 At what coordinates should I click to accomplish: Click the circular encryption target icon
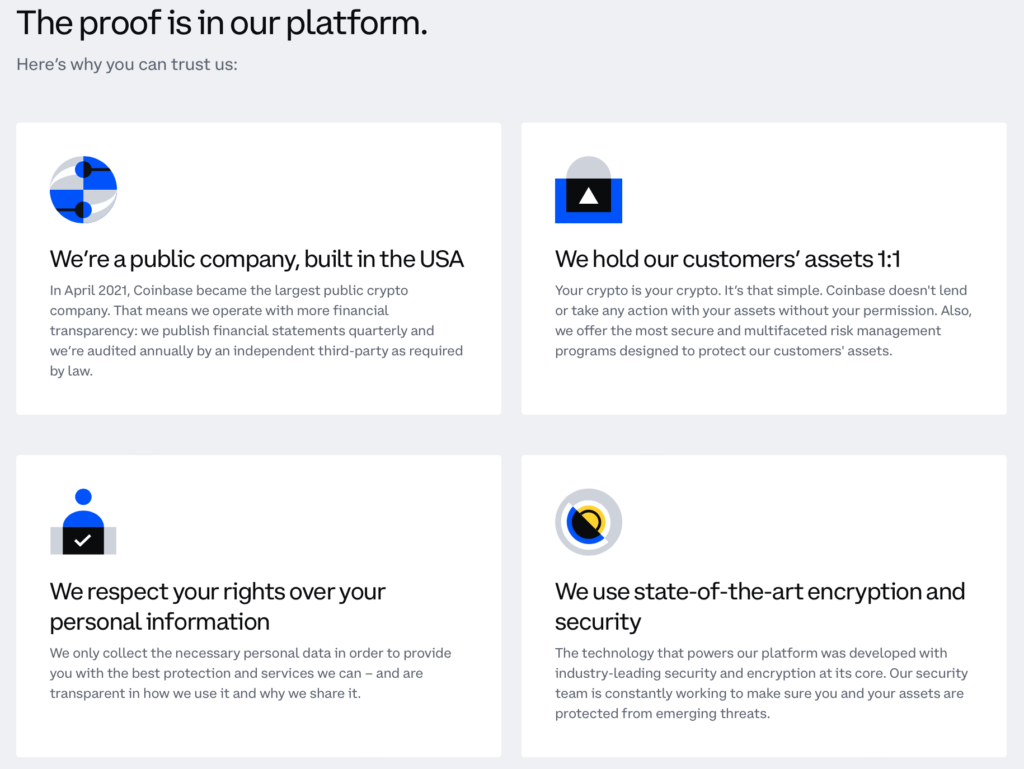pos(588,522)
